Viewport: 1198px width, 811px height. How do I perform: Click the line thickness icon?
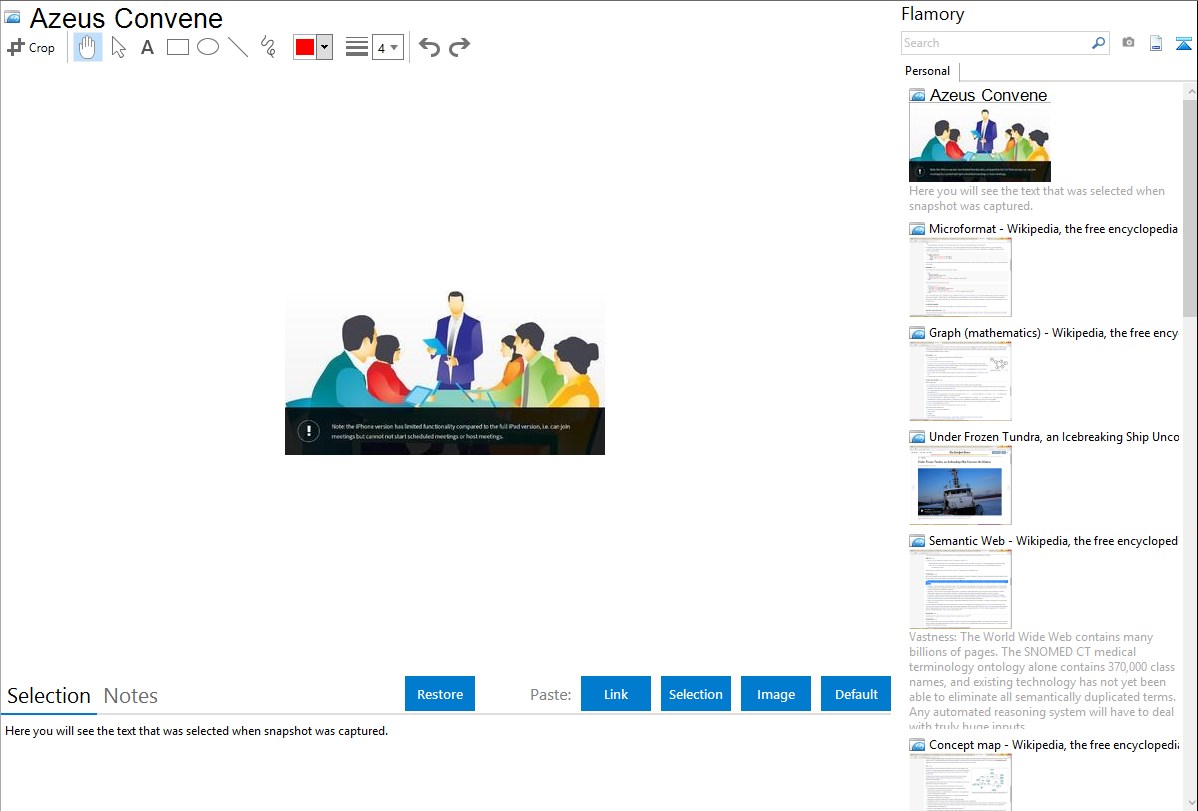click(x=357, y=47)
